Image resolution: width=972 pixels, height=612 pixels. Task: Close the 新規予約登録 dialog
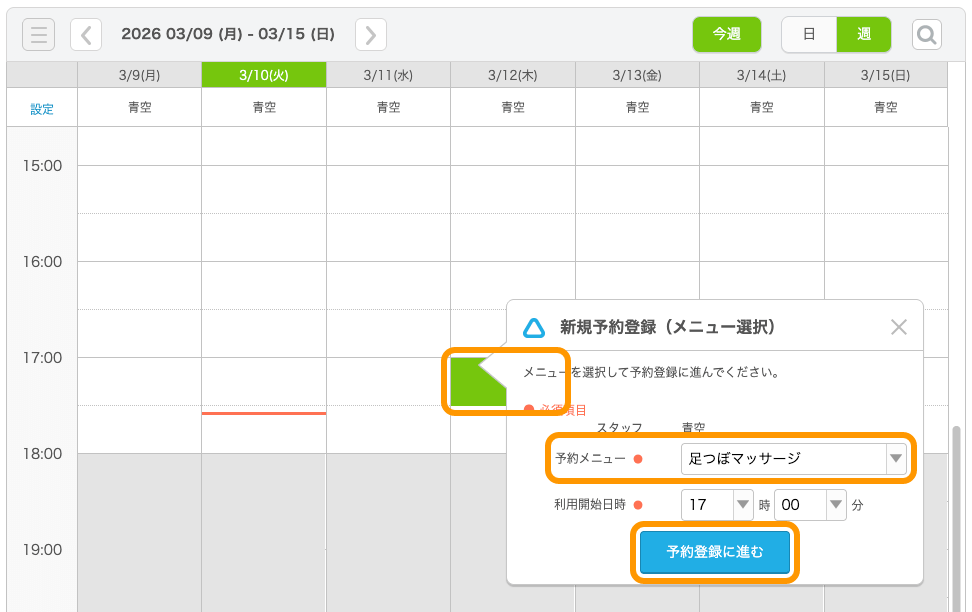tap(898, 325)
